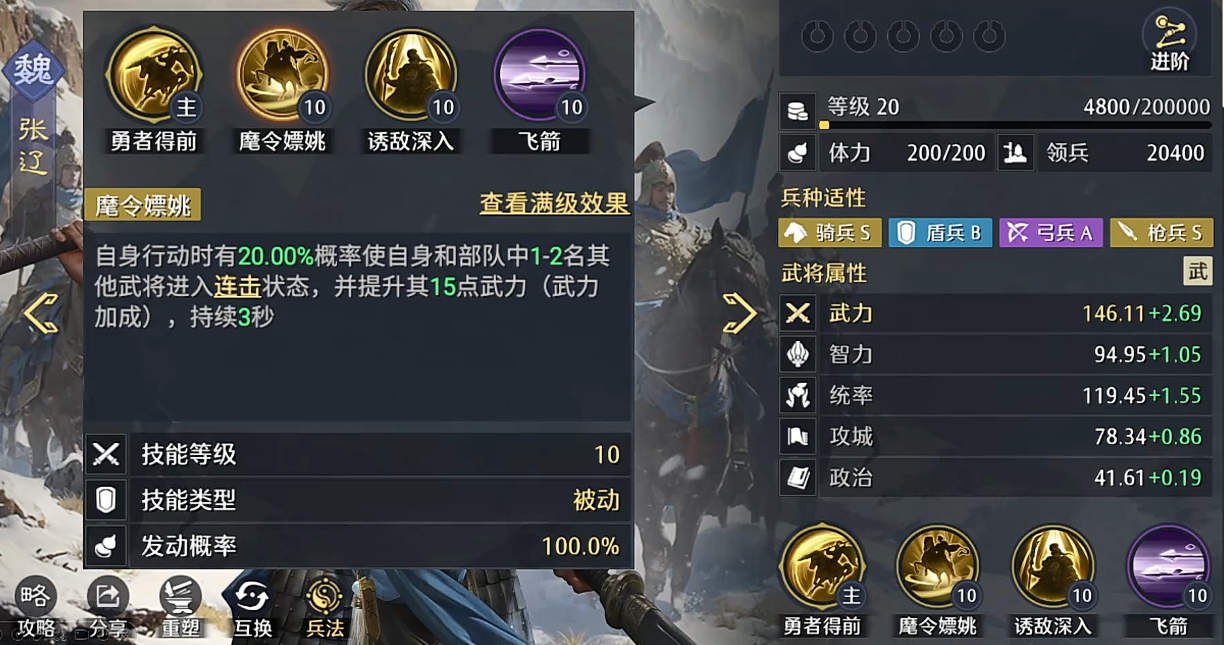Screen dimensions: 1224x645
Task: Tap the 分享 share icon
Action: coord(108,609)
